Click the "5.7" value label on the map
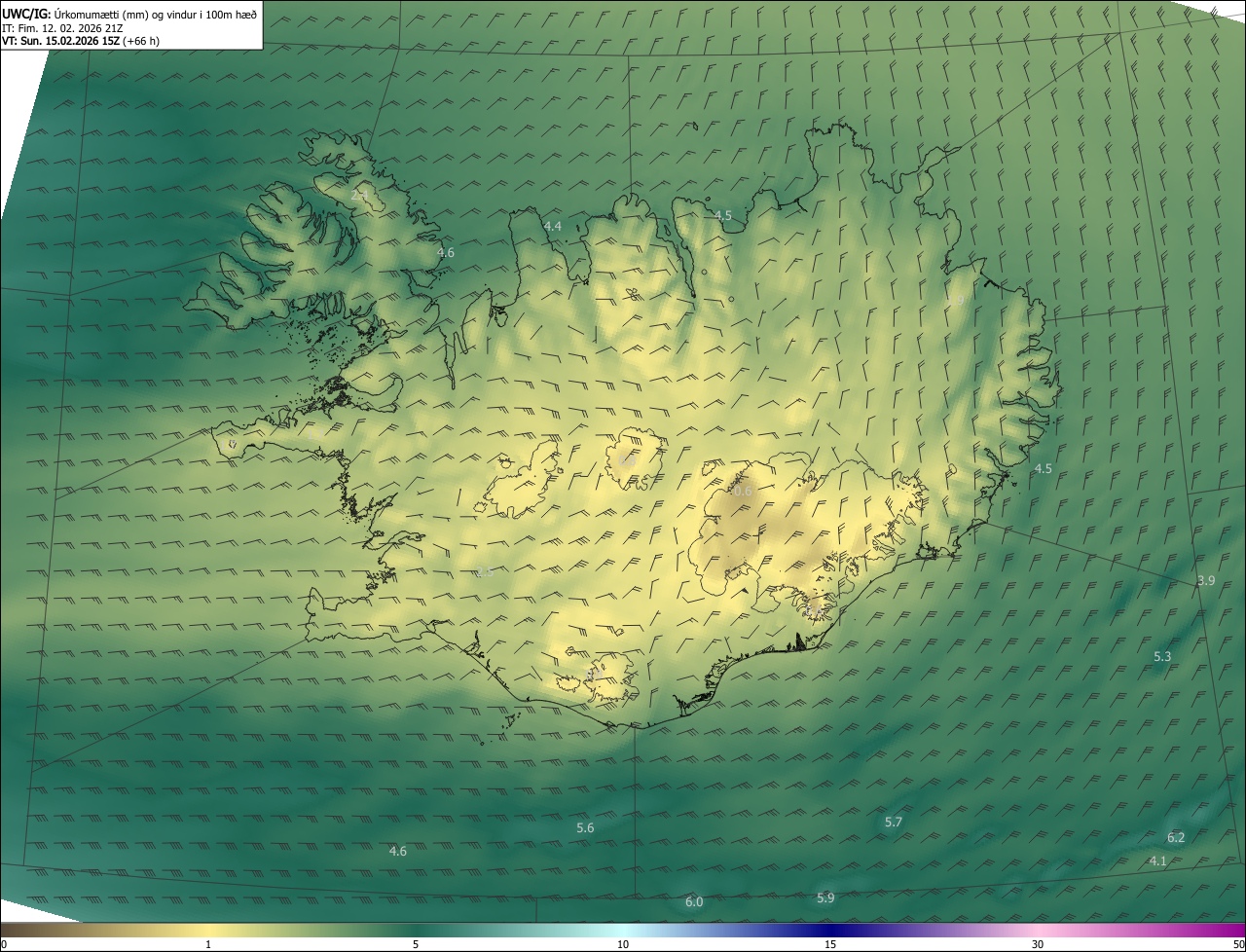 click(894, 823)
